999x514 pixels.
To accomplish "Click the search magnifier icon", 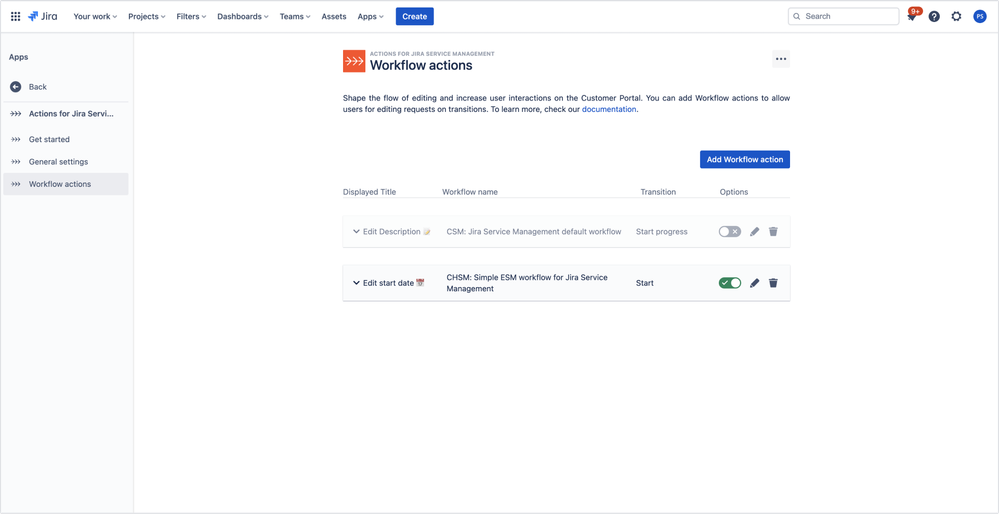I will [797, 17].
